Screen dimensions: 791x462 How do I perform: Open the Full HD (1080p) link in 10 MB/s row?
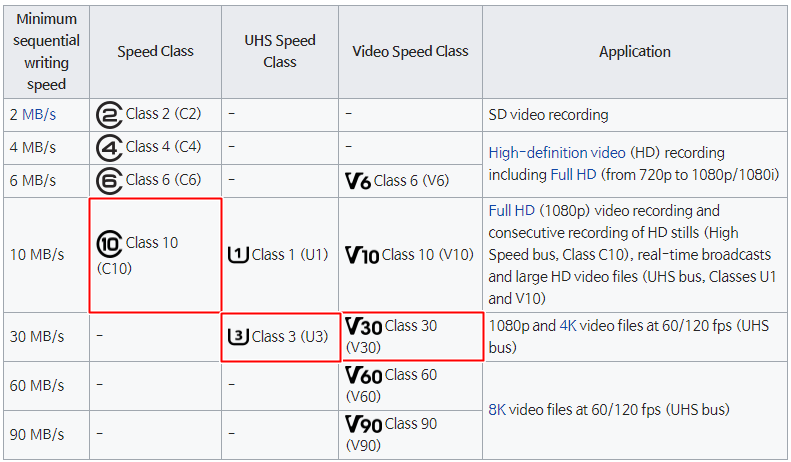click(512, 210)
